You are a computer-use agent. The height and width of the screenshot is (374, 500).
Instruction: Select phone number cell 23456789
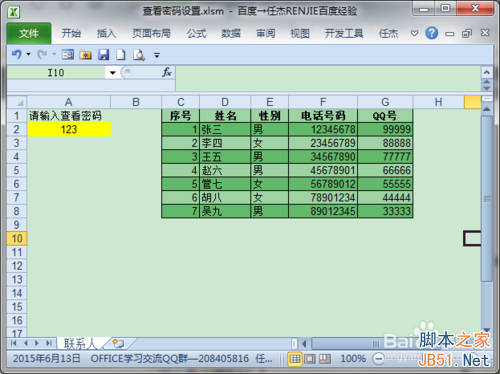coord(323,143)
